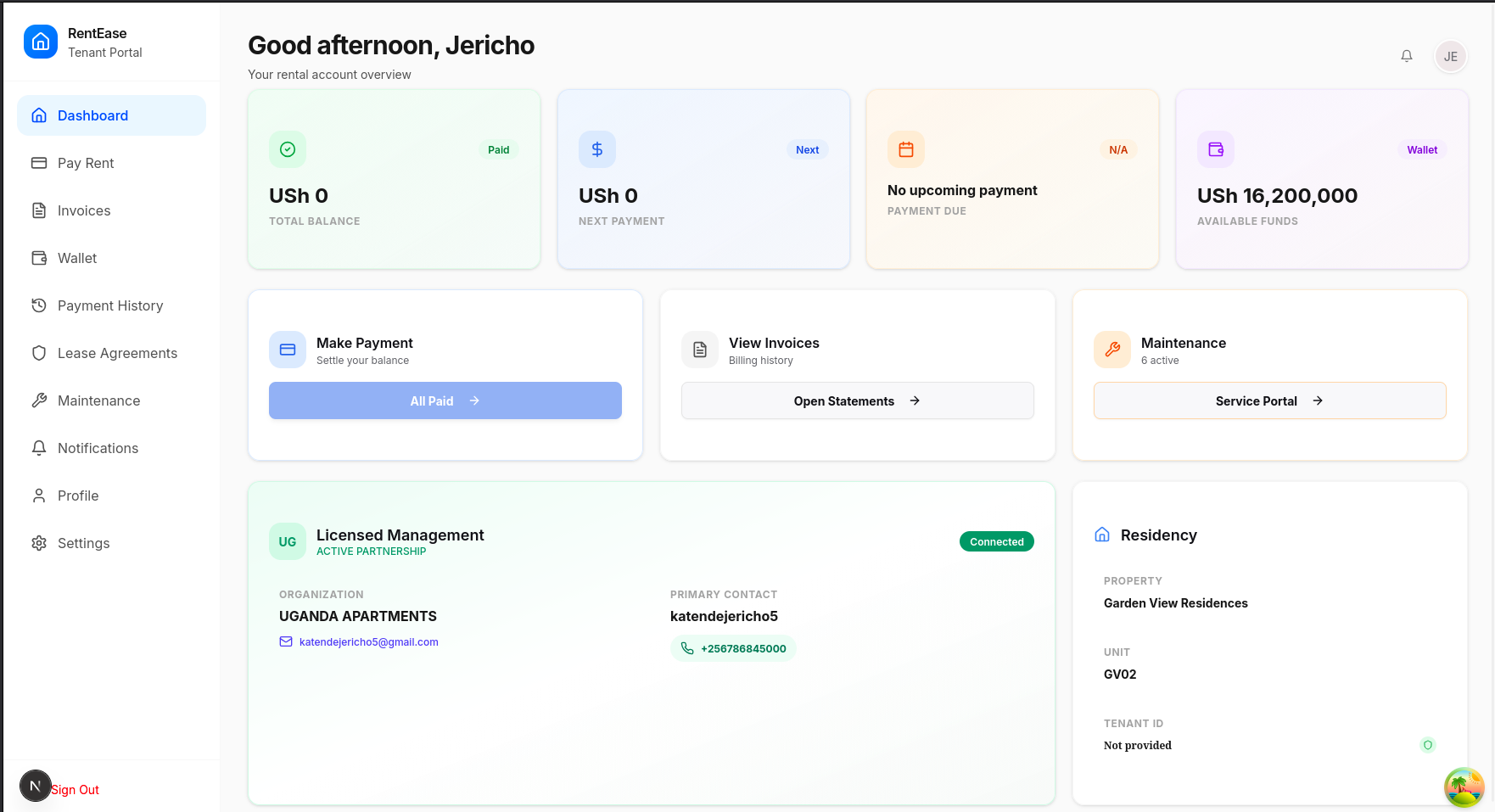The height and width of the screenshot is (812, 1495).
Task: Open Payment History page
Action: 110,305
